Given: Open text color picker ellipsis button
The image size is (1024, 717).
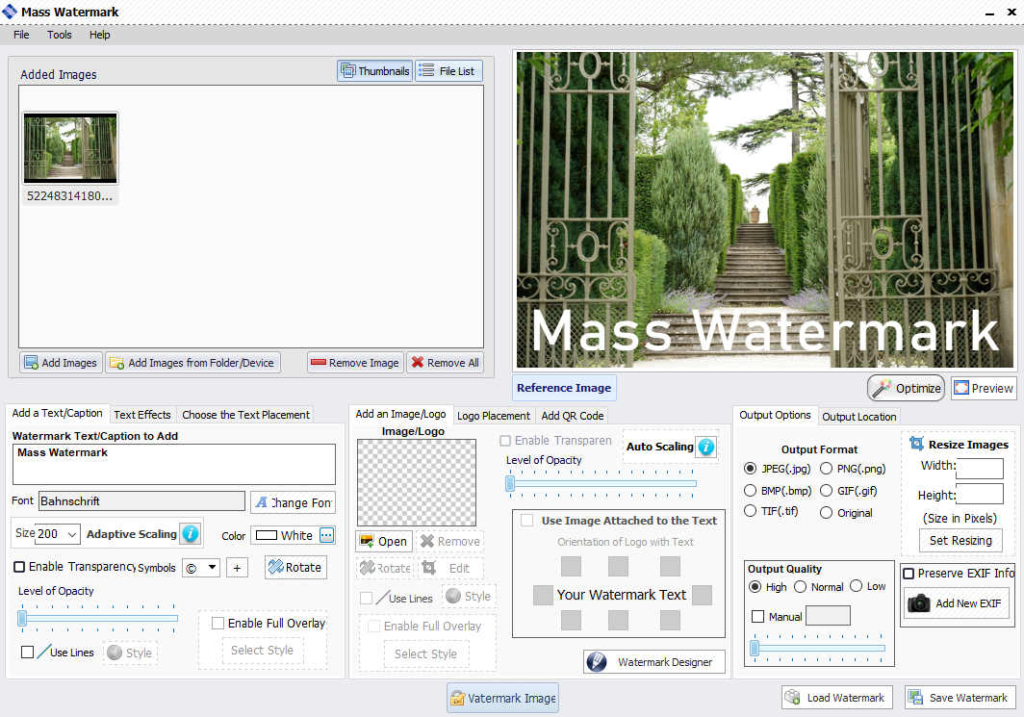Looking at the screenshot, I should tap(327, 535).
